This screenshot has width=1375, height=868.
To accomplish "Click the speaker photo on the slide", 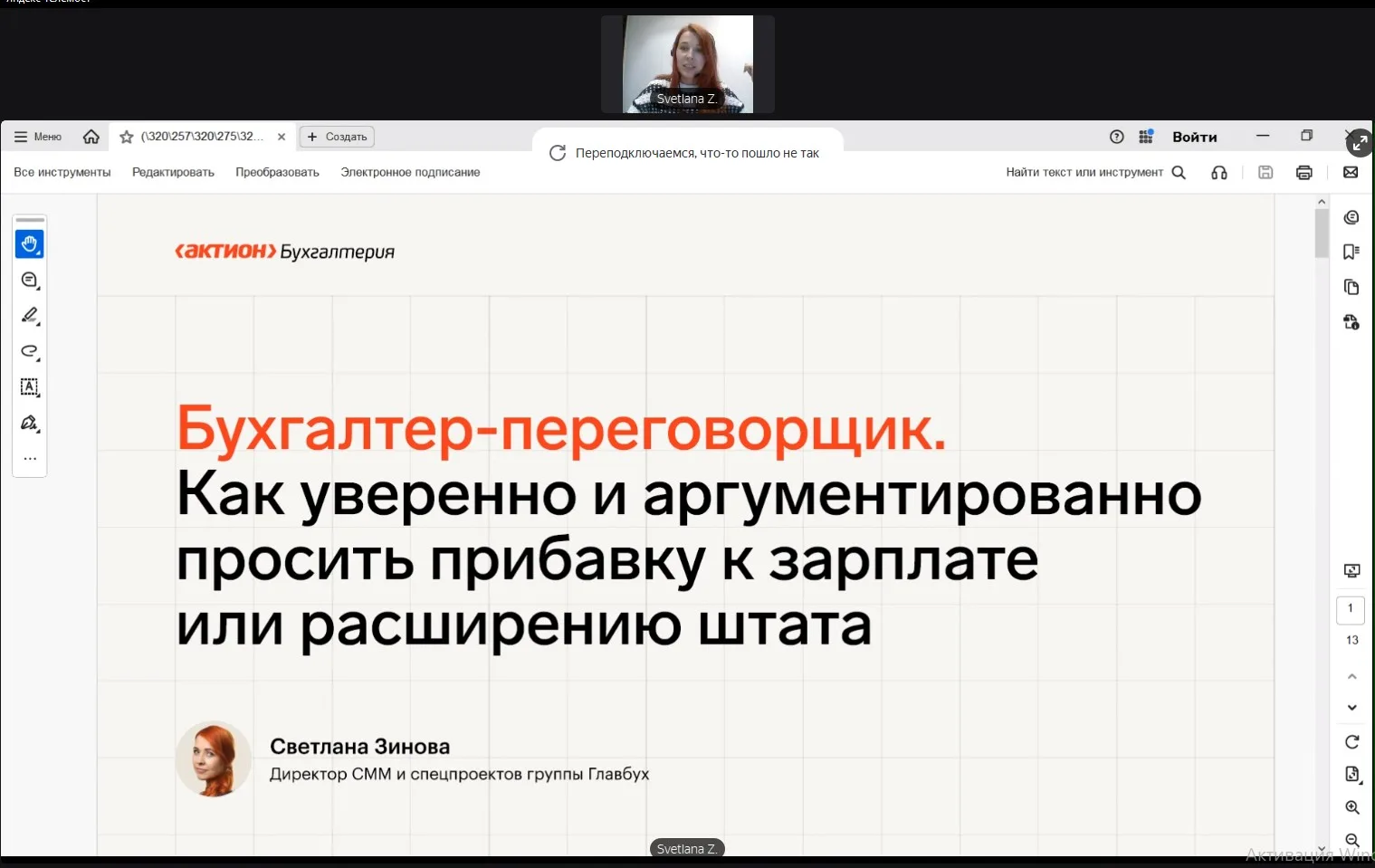I will (x=214, y=758).
